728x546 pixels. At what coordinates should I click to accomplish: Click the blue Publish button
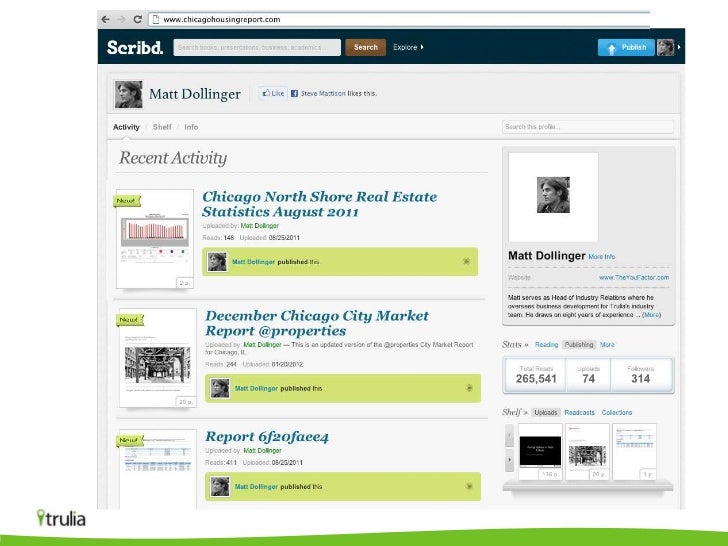(x=626, y=47)
